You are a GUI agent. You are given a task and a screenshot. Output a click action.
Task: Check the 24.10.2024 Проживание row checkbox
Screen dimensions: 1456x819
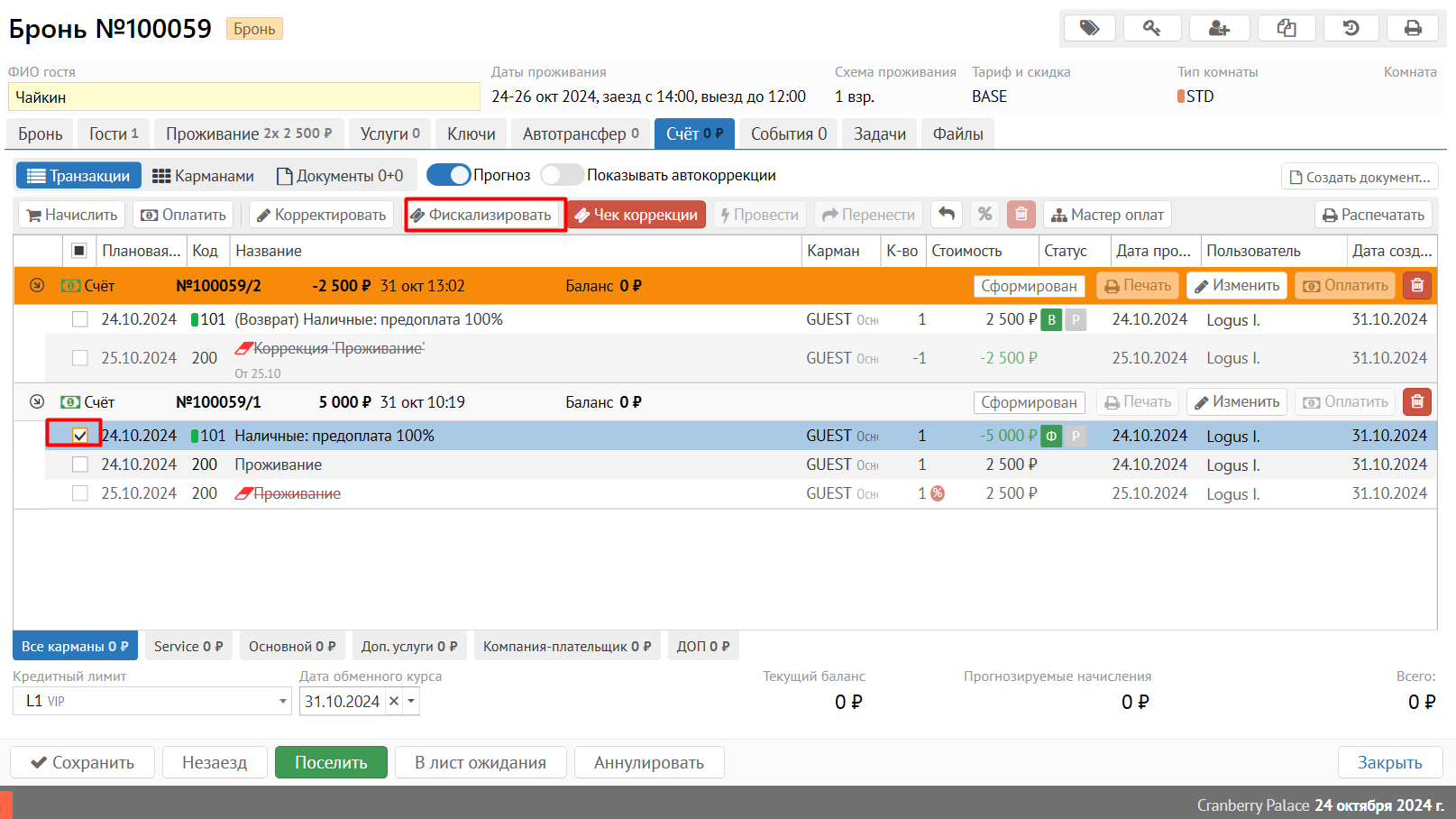(x=80, y=465)
